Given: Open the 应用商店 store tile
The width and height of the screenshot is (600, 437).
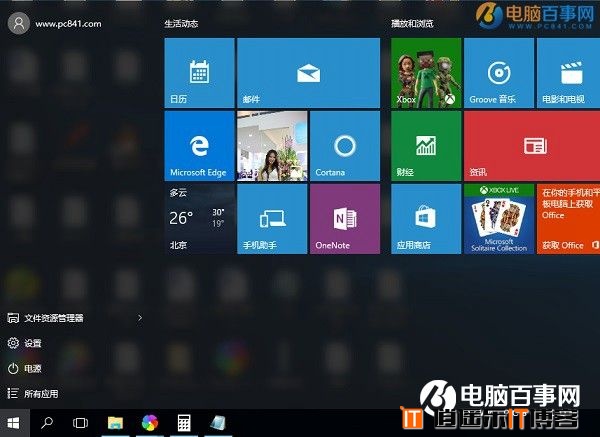Looking at the screenshot, I should (x=426, y=219).
